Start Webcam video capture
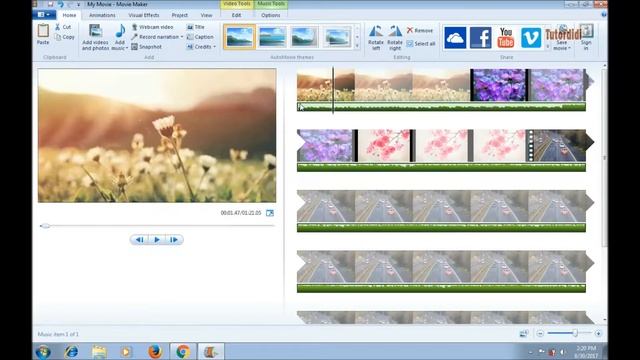The width and height of the screenshot is (640, 360). click(153, 27)
